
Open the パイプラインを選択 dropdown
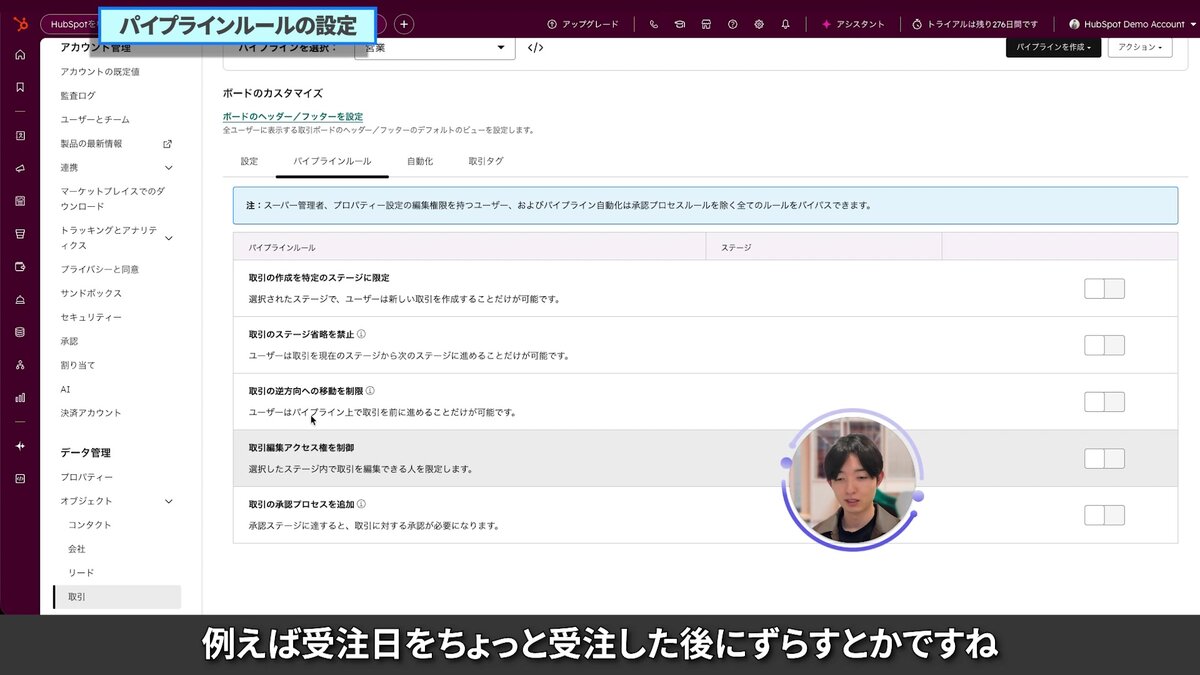434,47
